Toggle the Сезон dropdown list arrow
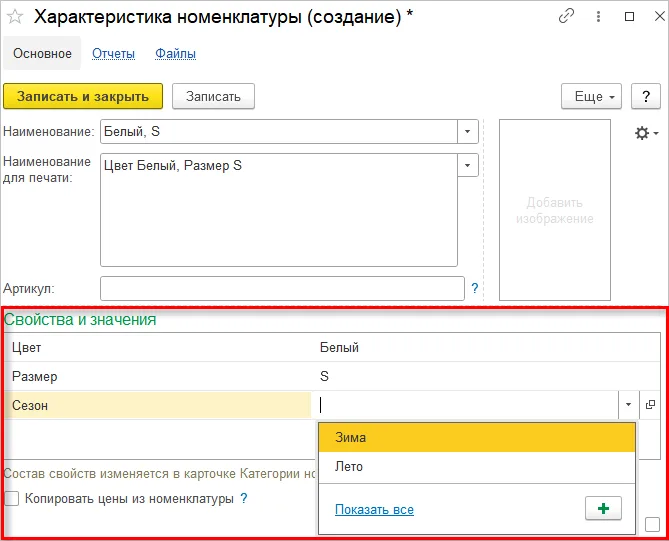The image size is (669, 541). pyautogui.click(x=628, y=404)
